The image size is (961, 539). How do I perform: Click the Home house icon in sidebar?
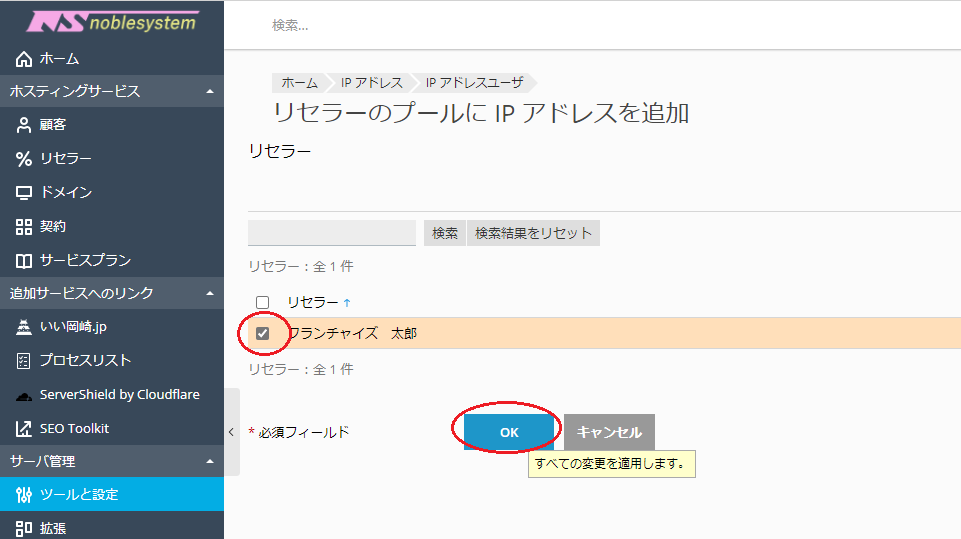pyautogui.click(x=24, y=59)
